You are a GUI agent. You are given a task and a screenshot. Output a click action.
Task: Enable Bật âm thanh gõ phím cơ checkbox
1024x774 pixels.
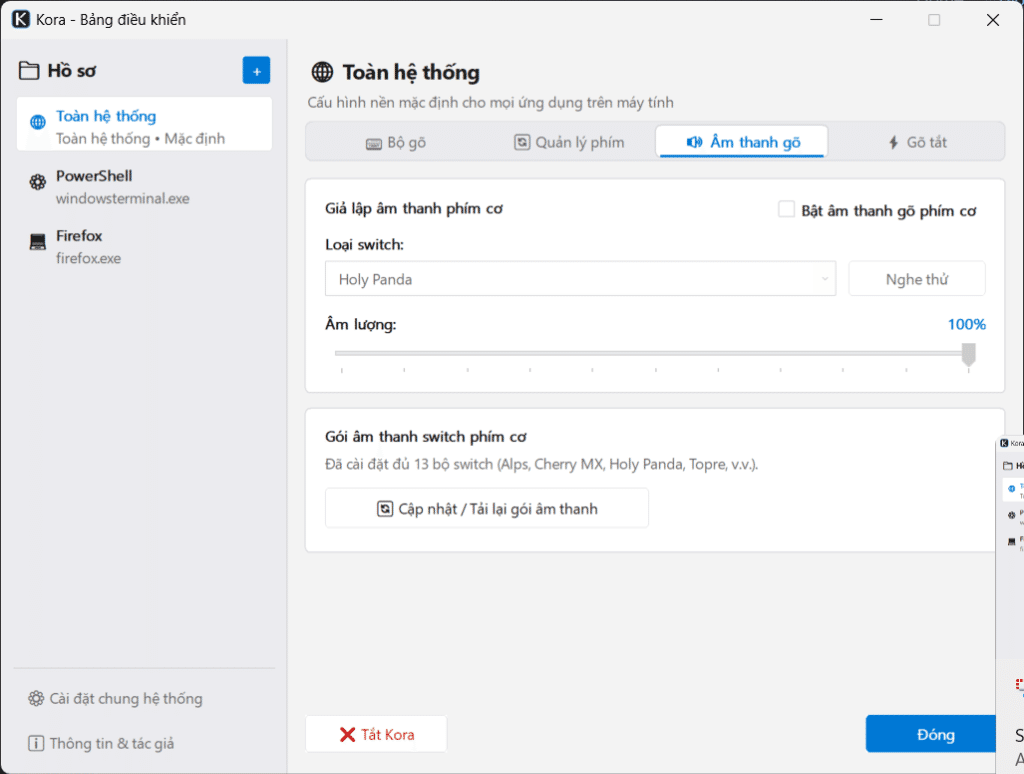click(x=786, y=210)
